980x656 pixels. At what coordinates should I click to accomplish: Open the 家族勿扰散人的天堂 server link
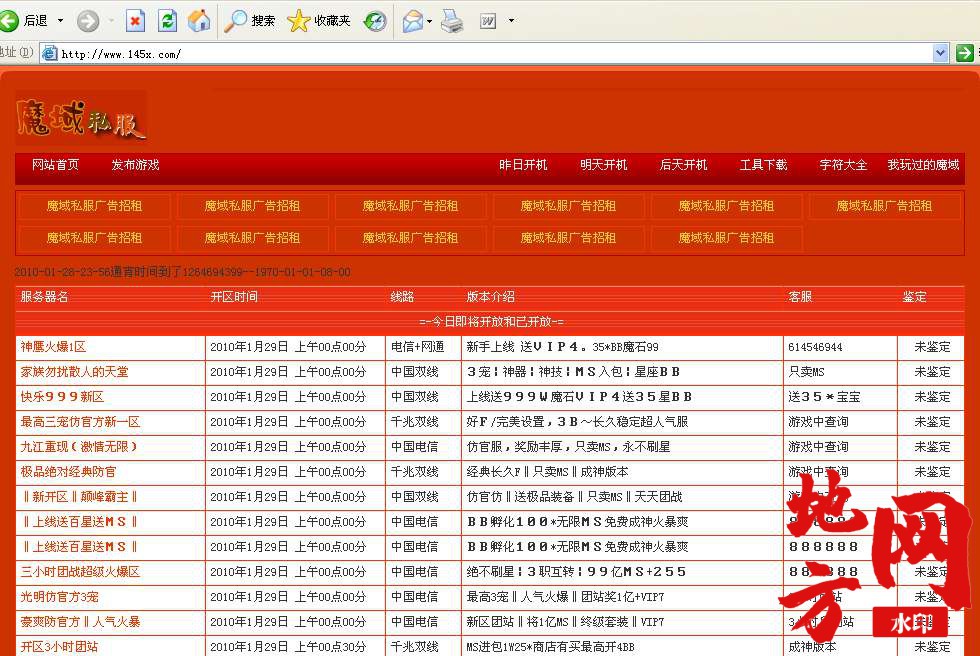pyautogui.click(x=74, y=372)
